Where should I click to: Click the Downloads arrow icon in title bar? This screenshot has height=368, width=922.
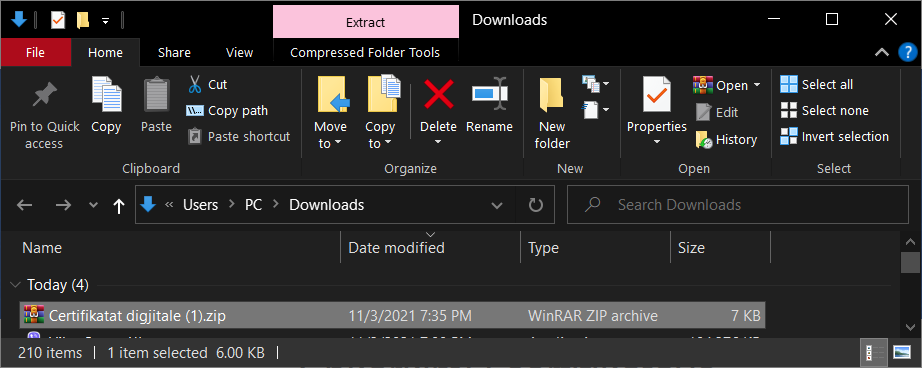point(19,20)
